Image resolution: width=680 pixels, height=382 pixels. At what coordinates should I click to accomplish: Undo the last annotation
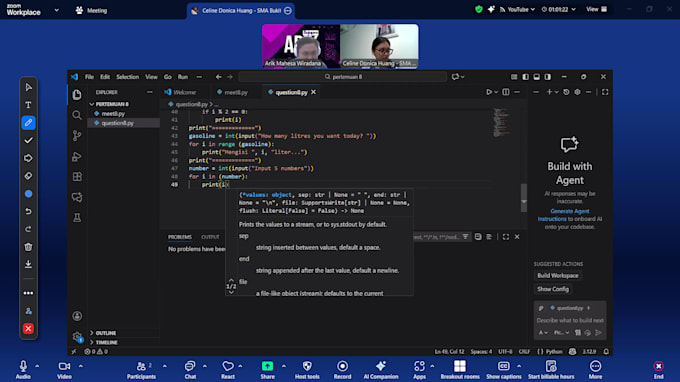28,212
